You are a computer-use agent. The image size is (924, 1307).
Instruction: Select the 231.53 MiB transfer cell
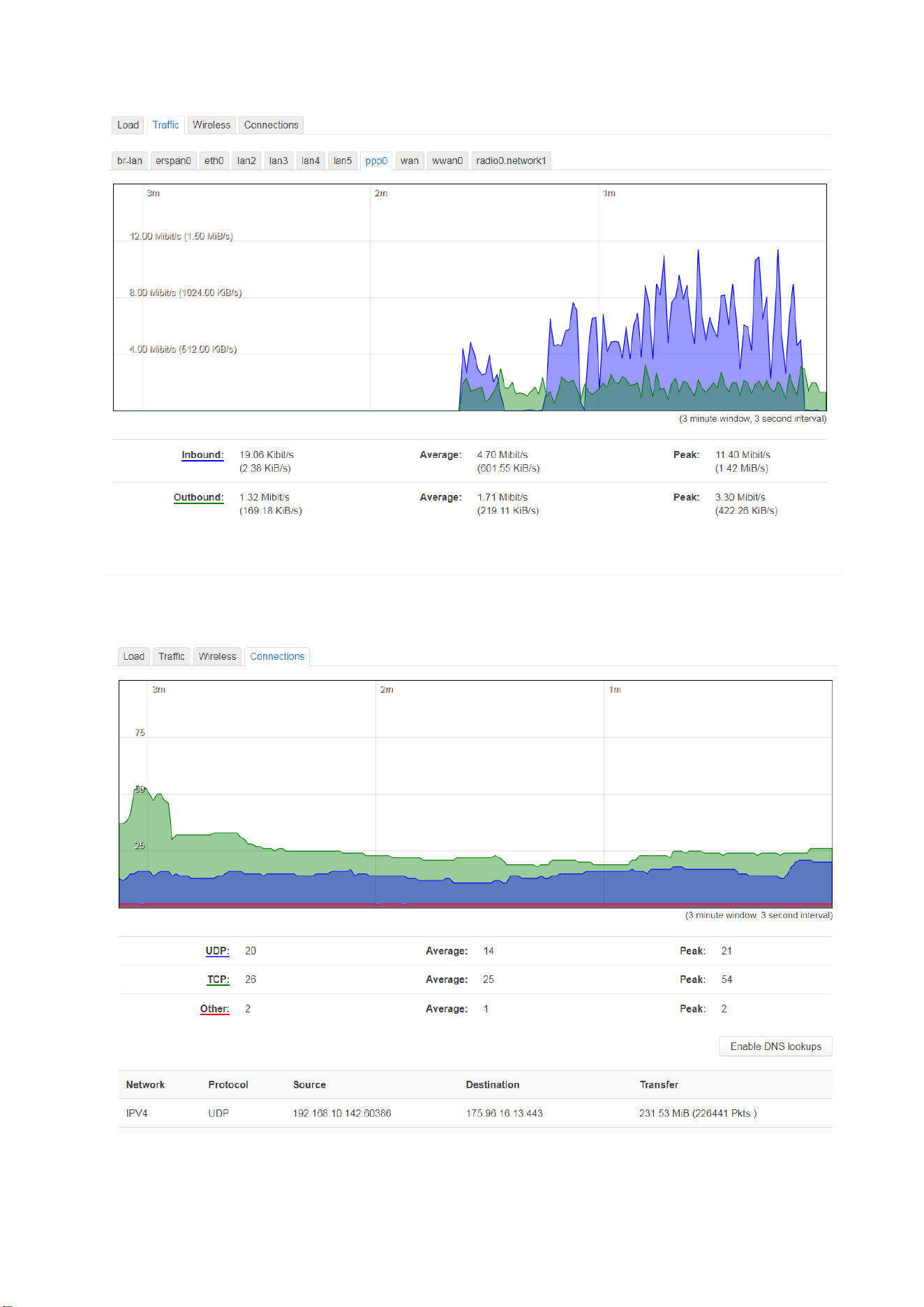(x=698, y=1114)
